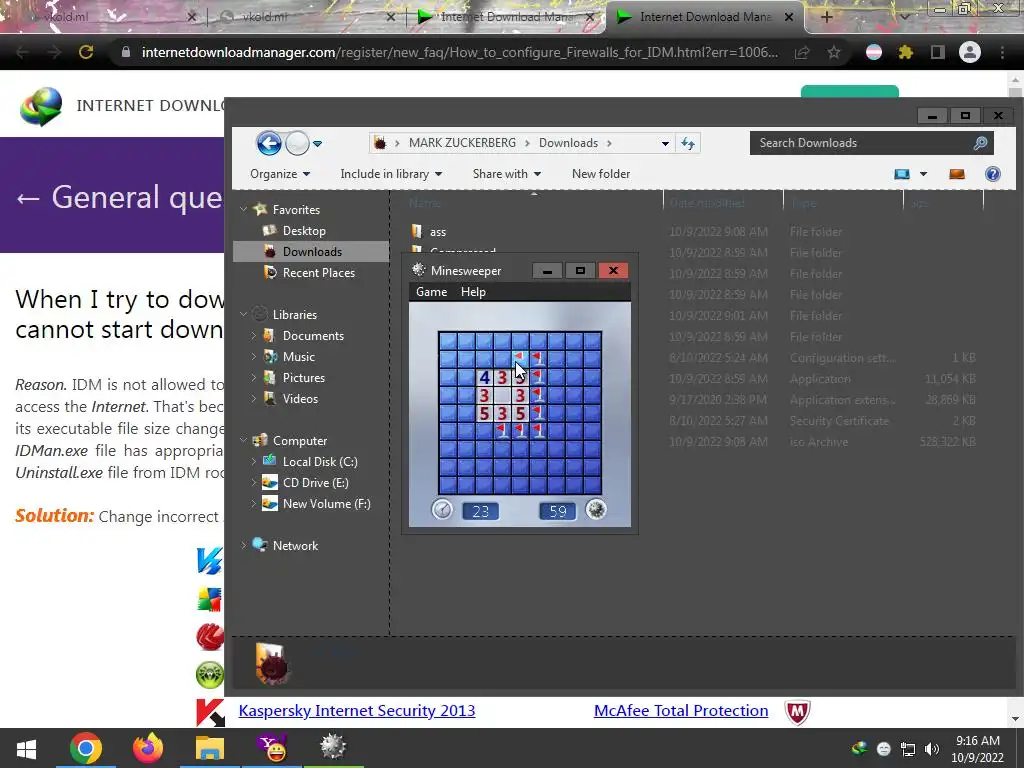Reload the page in Chrome
The width and height of the screenshot is (1024, 768).
click(x=86, y=52)
